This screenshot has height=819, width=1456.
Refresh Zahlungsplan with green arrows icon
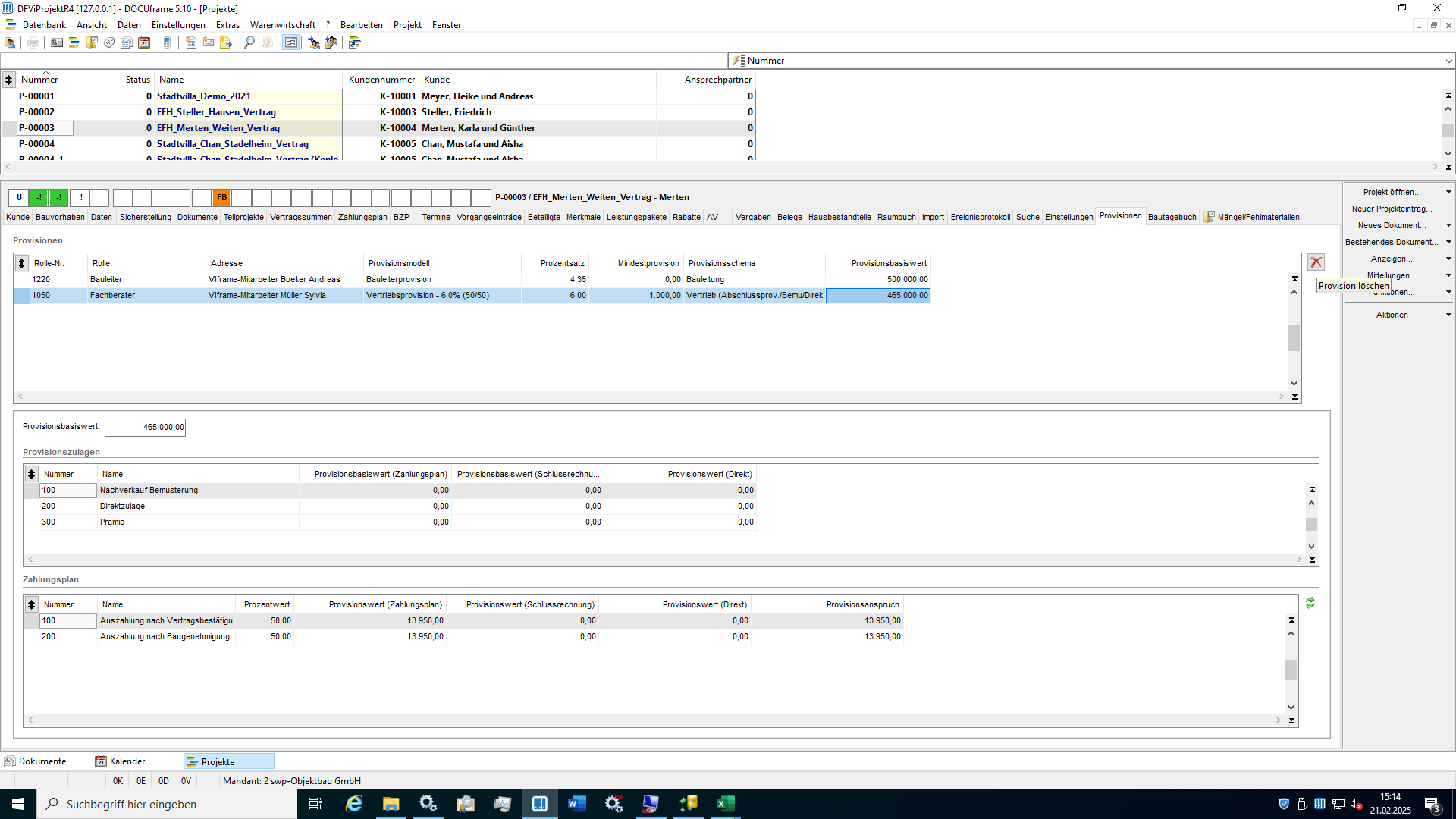(1310, 603)
